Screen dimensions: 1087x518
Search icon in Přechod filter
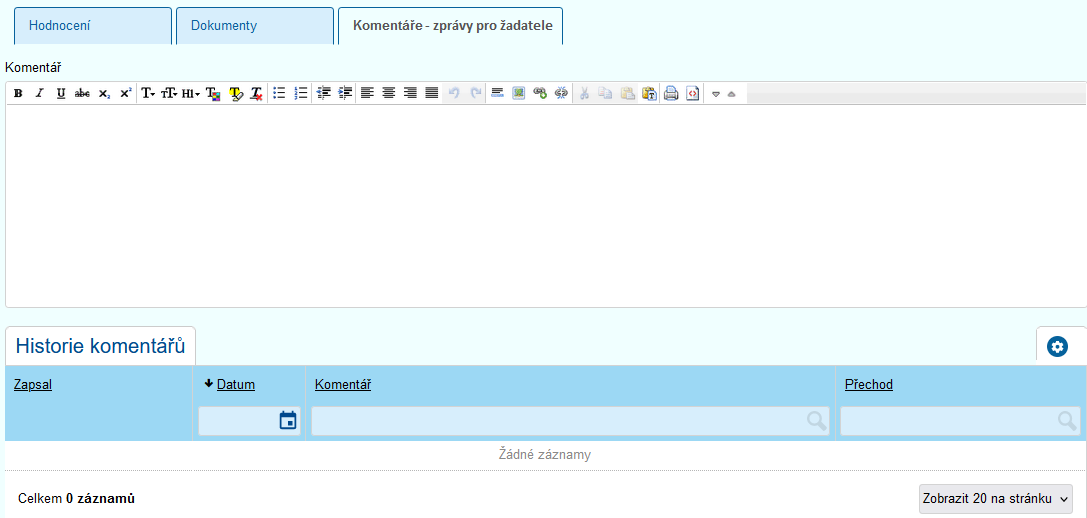click(1067, 420)
